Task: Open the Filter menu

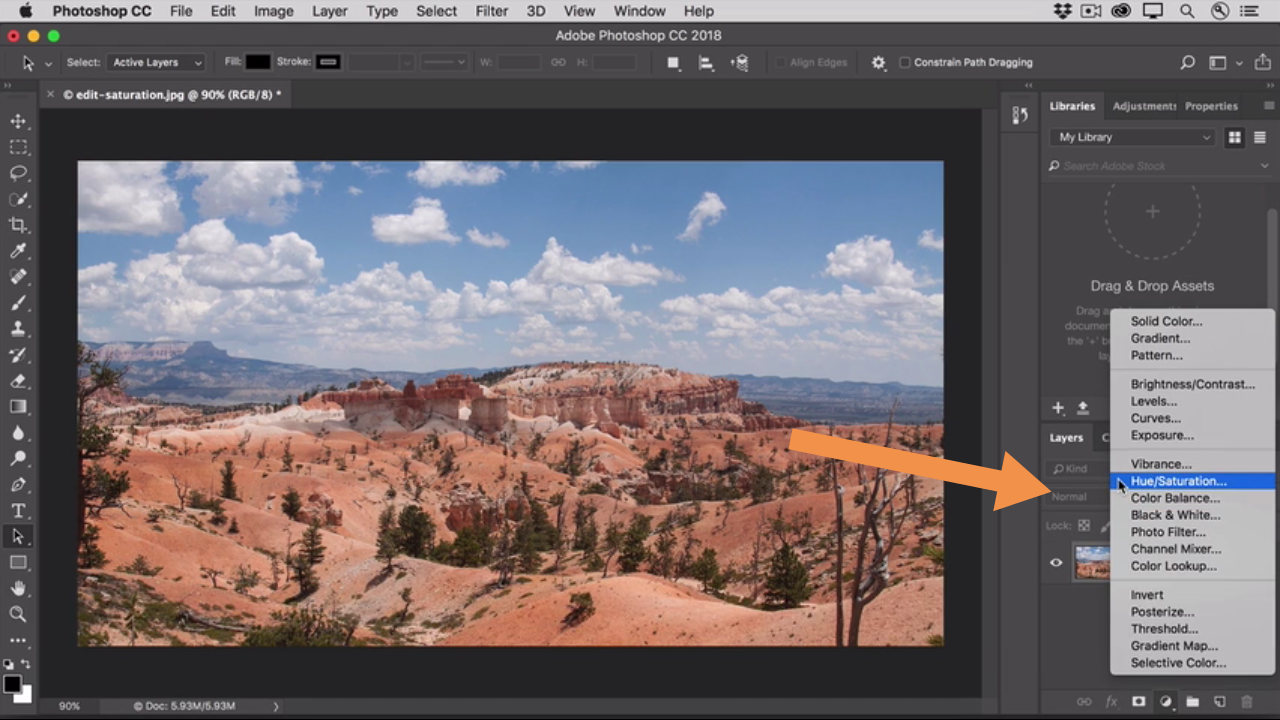Action: [x=491, y=11]
